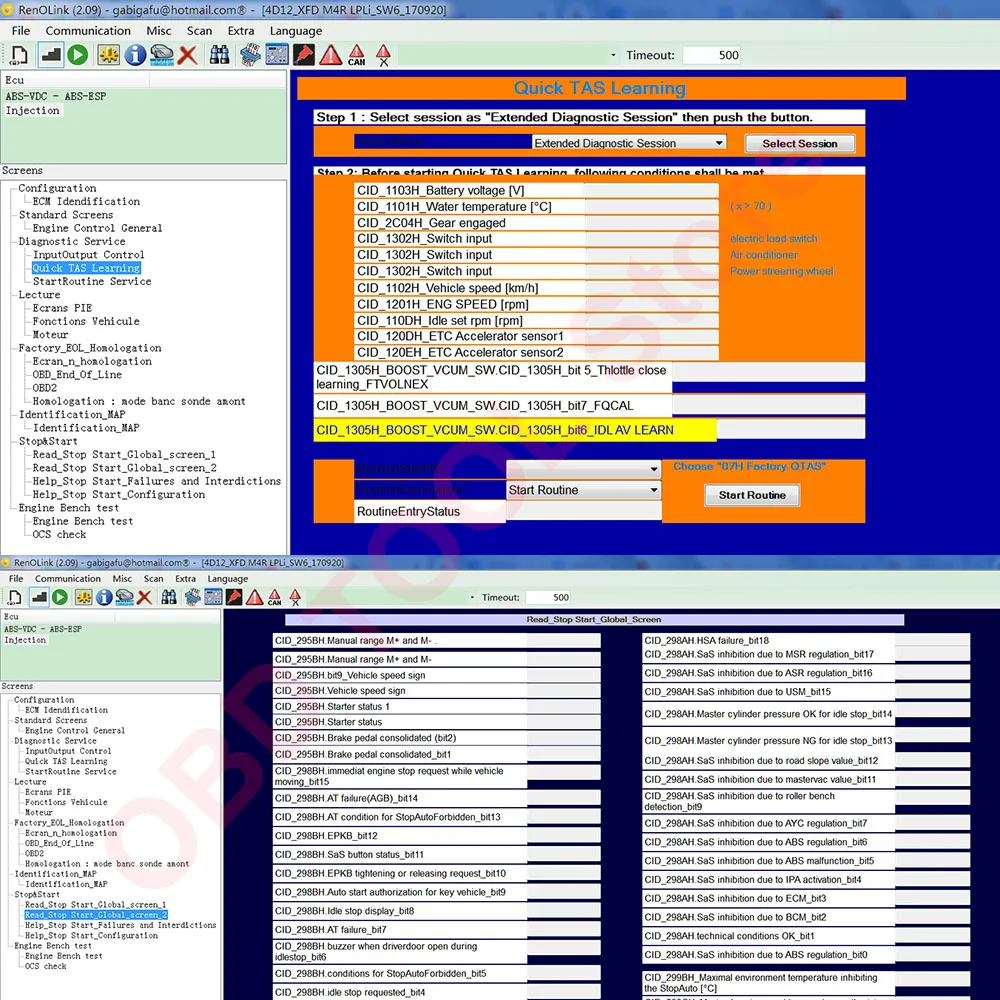1000x1000 pixels.
Task: Select StartRoutine Service in the Quick TAS window tree
Action: coord(92,281)
